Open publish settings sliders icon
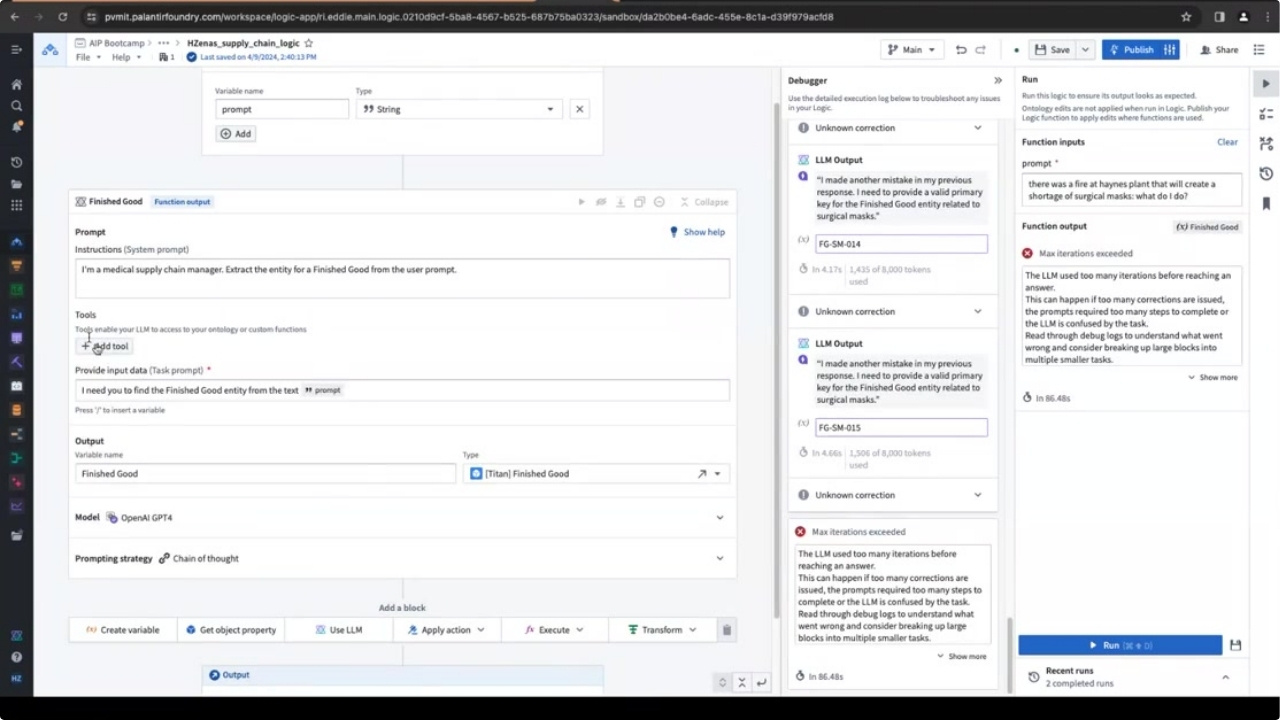This screenshot has width=1280, height=720. [1168, 50]
